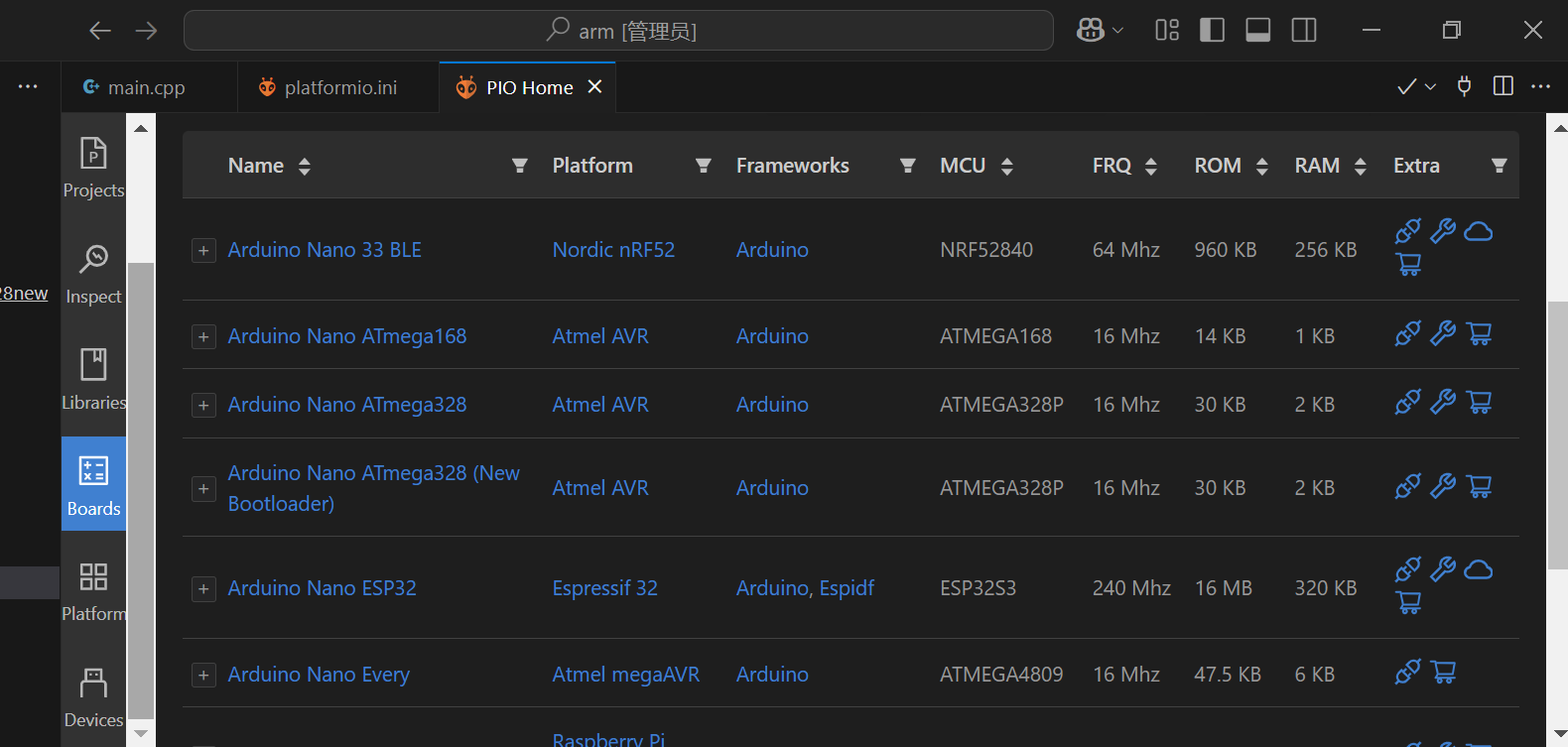Viewport: 1568px width, 747px height.
Task: Toggle the secondary side bar layout button
Action: (x=1304, y=30)
